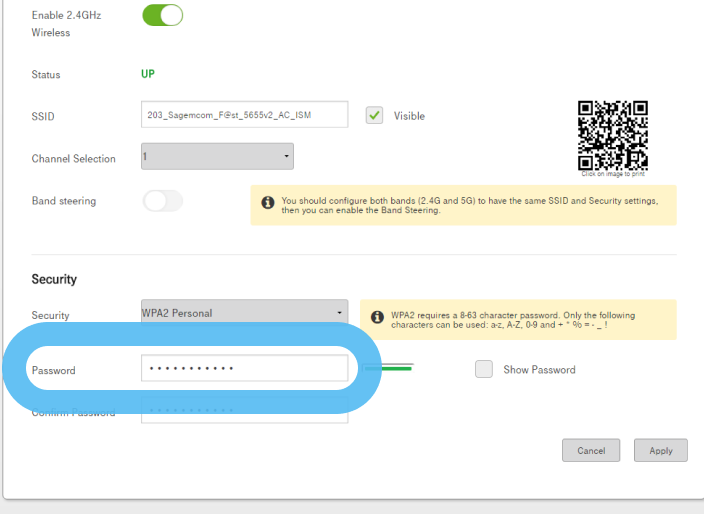Click the 'Click on image to print' caption
The width and height of the screenshot is (704, 514).
click(x=614, y=174)
